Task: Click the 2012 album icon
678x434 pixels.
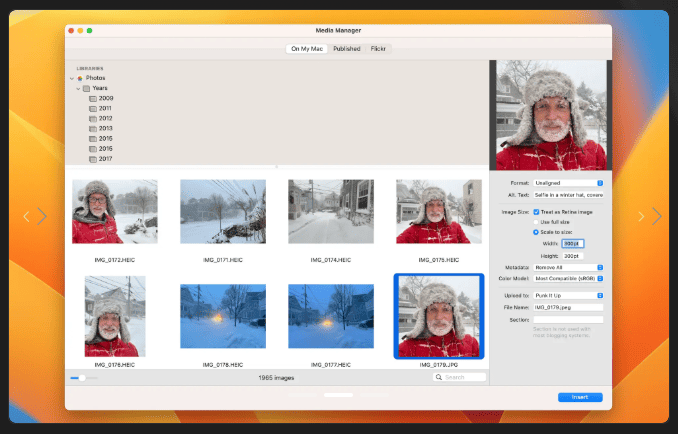Action: pyautogui.click(x=93, y=118)
